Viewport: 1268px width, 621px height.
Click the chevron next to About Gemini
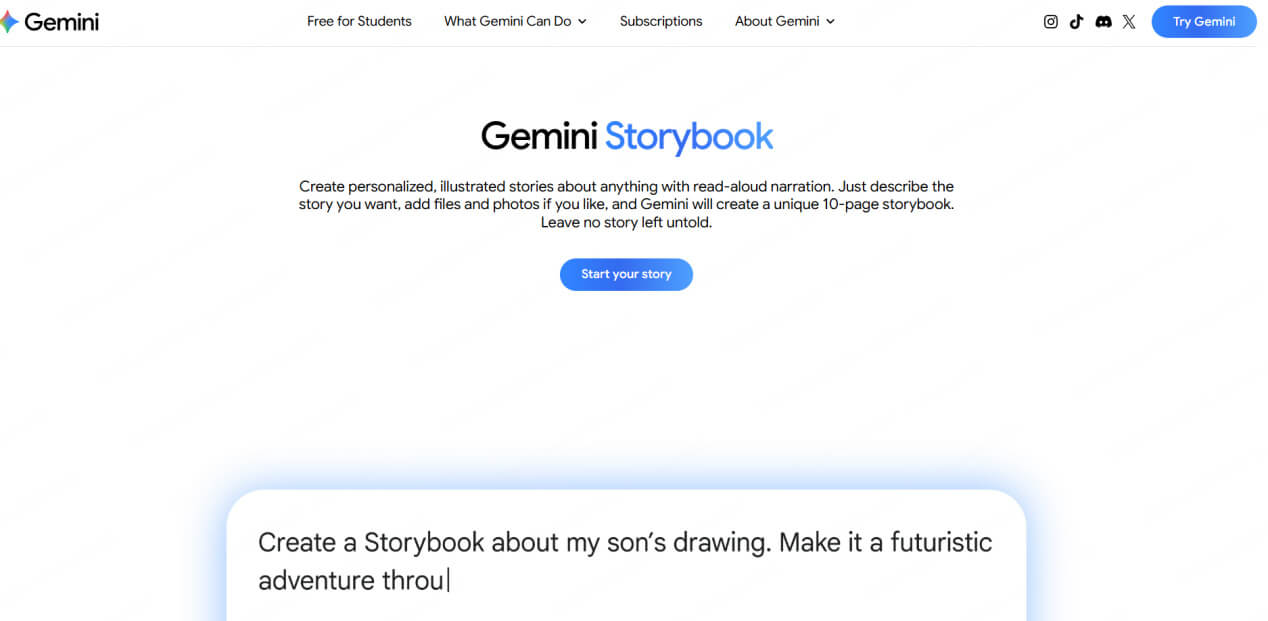click(830, 21)
